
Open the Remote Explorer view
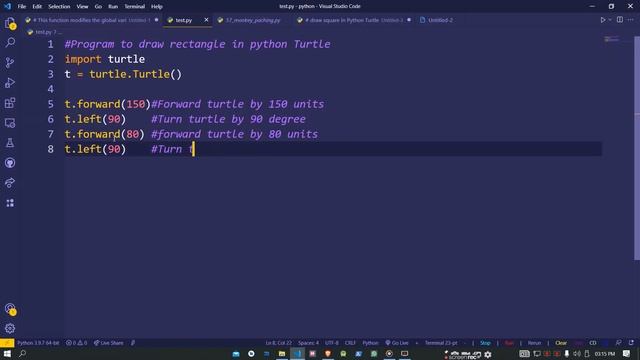coord(10,122)
